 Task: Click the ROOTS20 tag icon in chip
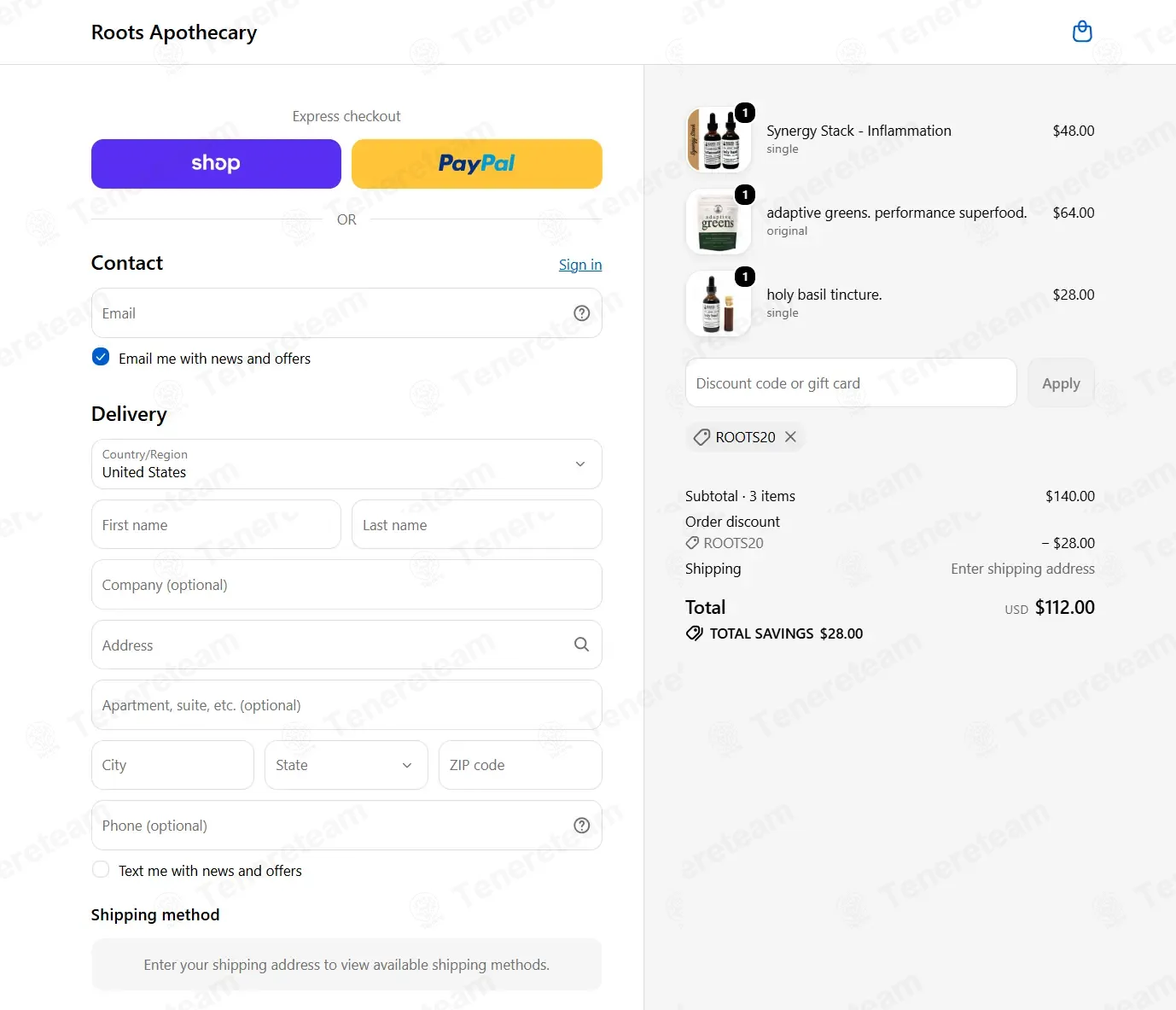(702, 437)
